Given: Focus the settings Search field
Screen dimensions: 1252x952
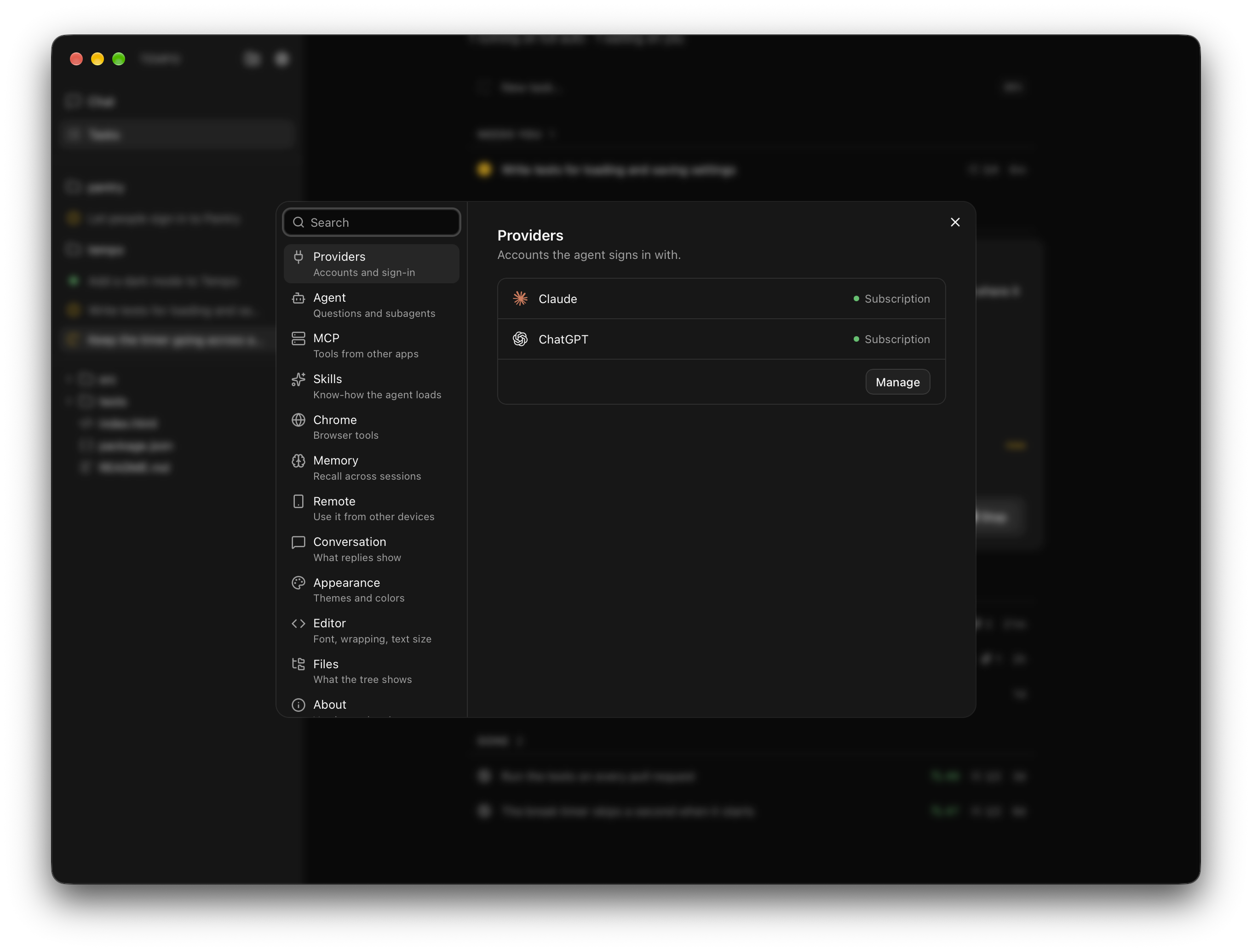Looking at the screenshot, I should tap(371, 222).
